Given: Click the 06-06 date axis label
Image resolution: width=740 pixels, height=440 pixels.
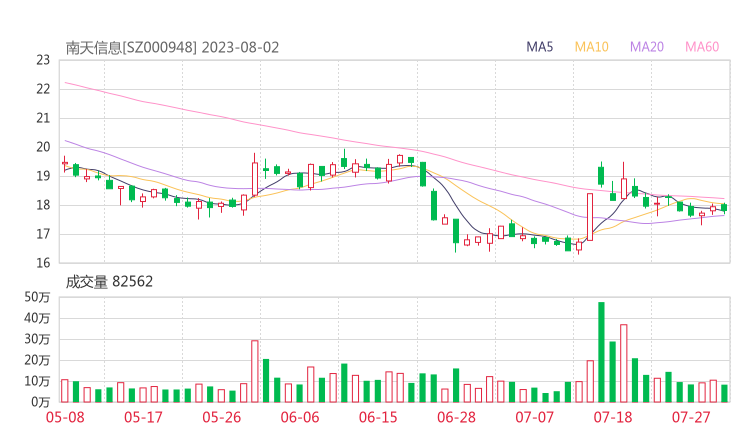Looking at the screenshot, I should click(300, 417).
